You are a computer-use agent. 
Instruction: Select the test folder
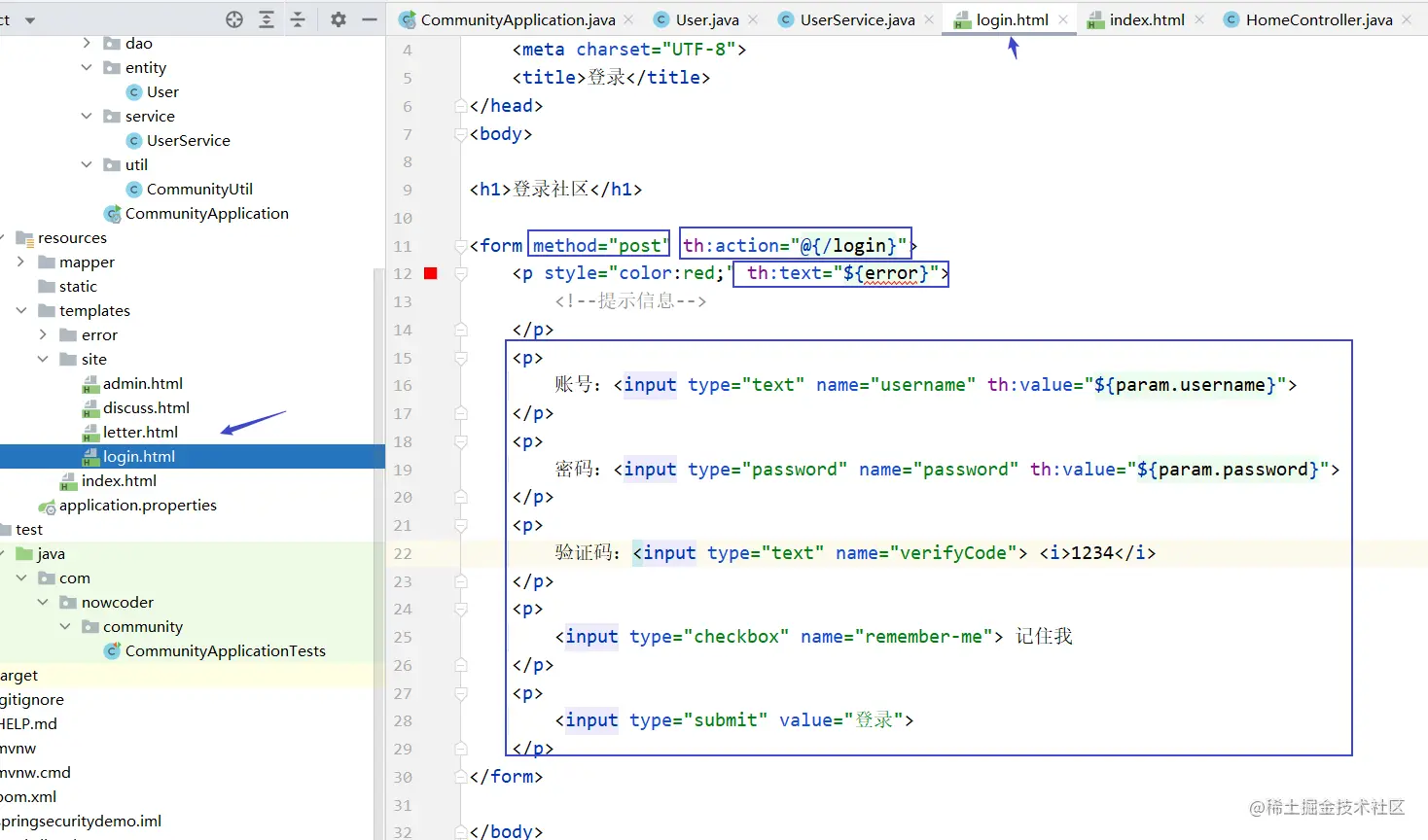29,529
